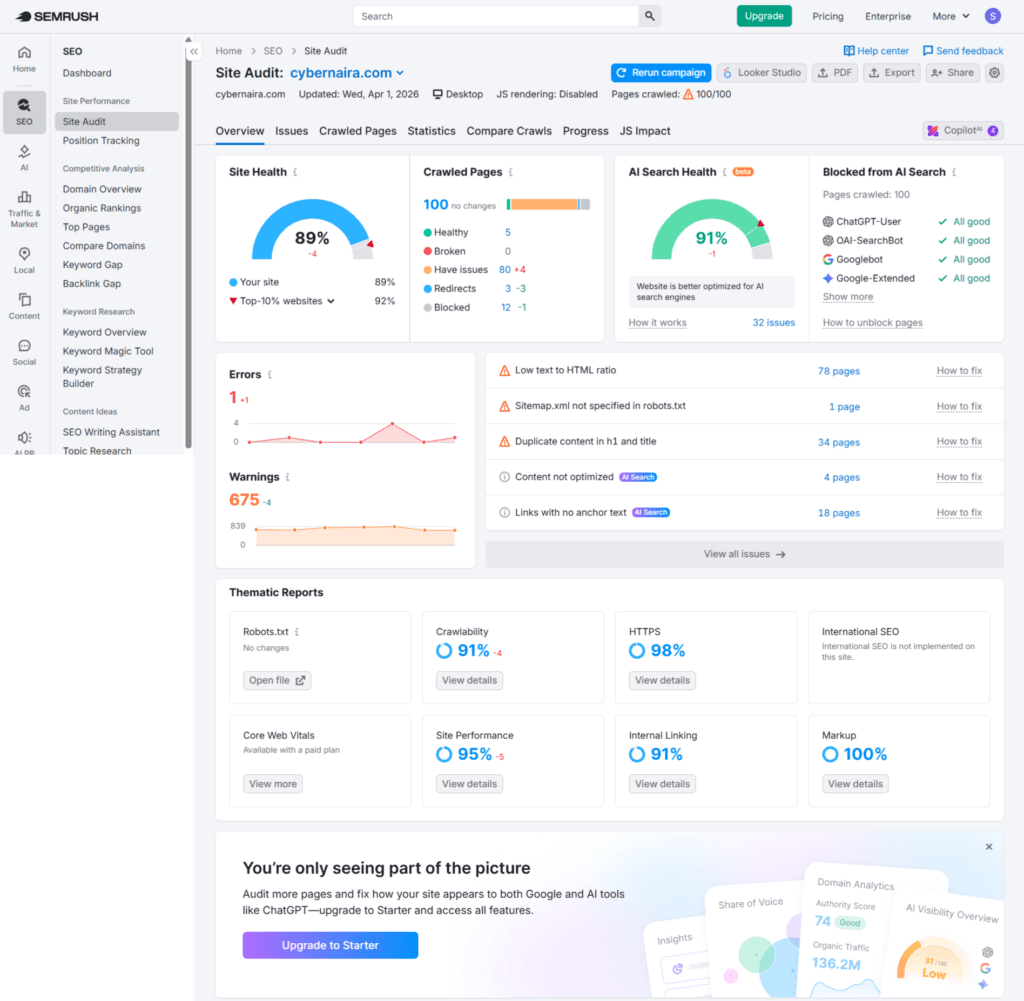Open the cybernaira.com domain dropdown
This screenshot has height=1001, width=1024.
[347, 72]
